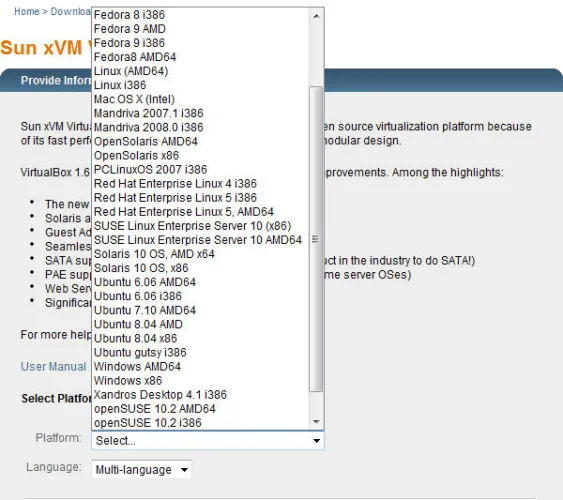This screenshot has height=500, width=563.
Task: Select Ubuntu 7.10 AMD64
Action: (200, 310)
